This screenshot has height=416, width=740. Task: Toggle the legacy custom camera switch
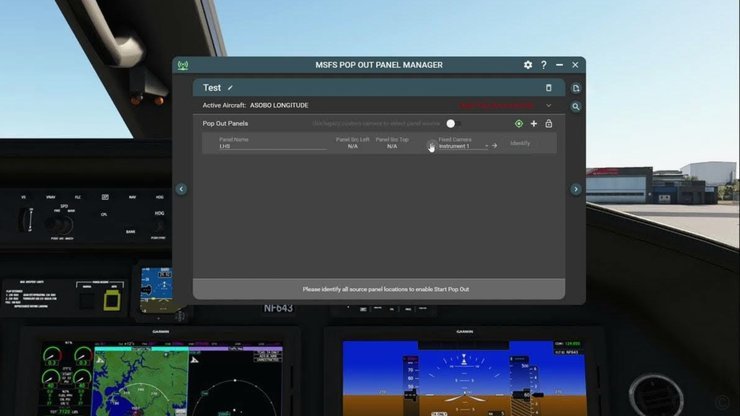[x=453, y=124]
